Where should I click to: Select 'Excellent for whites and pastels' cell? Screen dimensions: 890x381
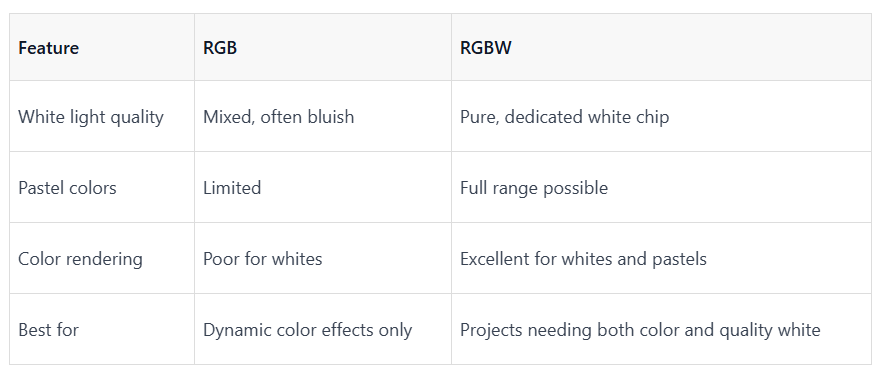point(661,258)
